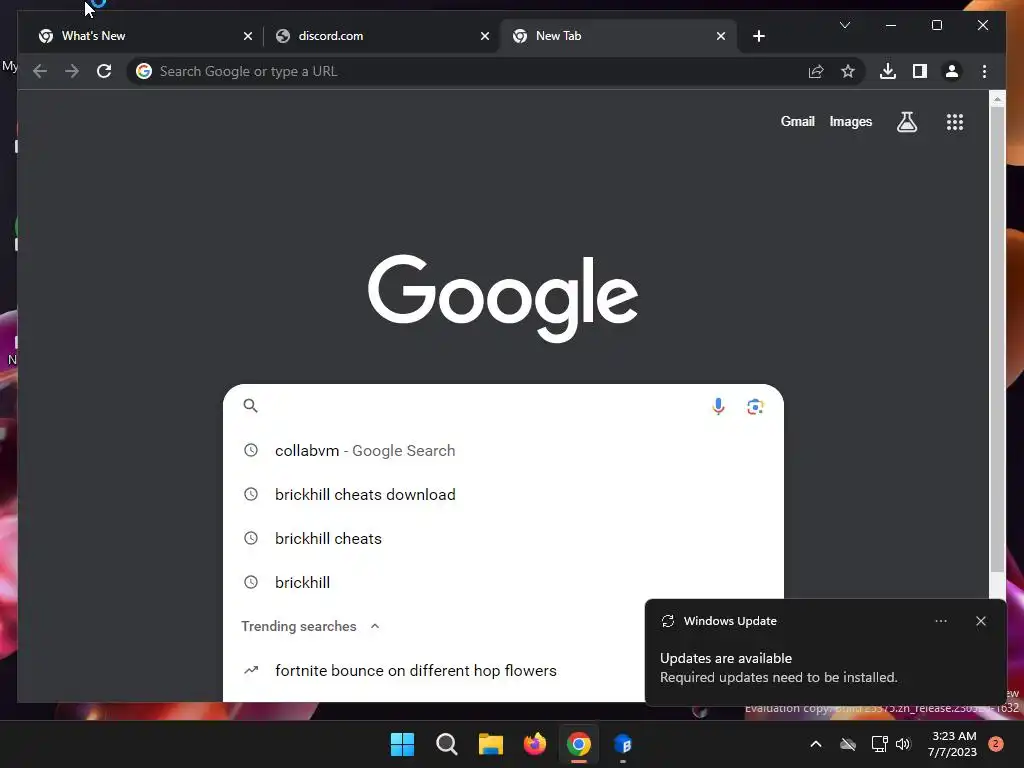This screenshot has width=1024, height=768.
Task: Close the What's New tab
Action: 248,36
